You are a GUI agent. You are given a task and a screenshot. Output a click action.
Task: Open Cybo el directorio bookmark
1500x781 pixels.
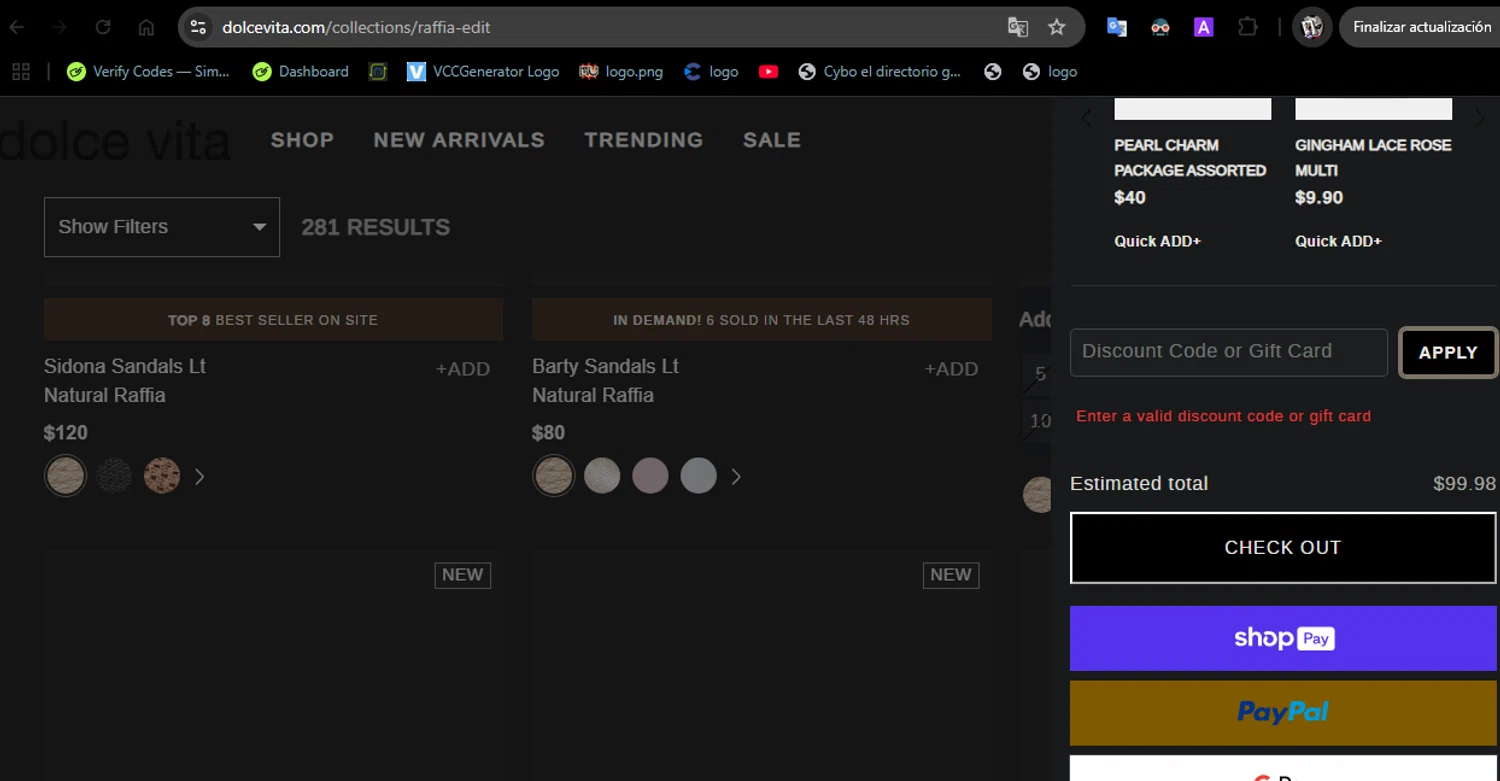click(880, 71)
